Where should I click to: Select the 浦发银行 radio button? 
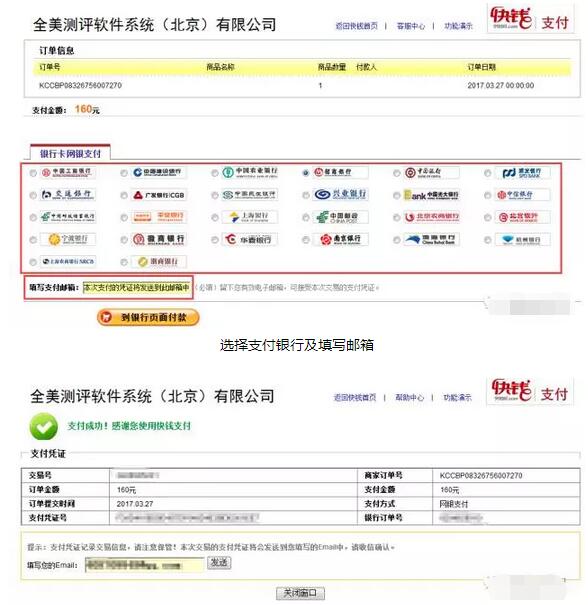tap(488, 173)
